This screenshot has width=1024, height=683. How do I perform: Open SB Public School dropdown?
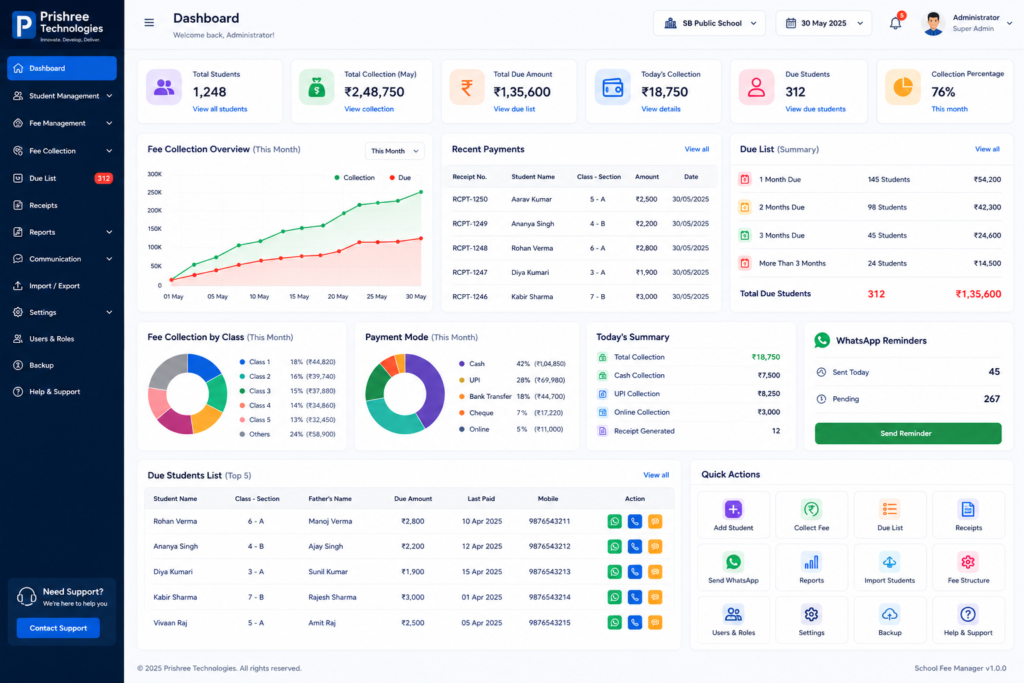pyautogui.click(x=709, y=23)
